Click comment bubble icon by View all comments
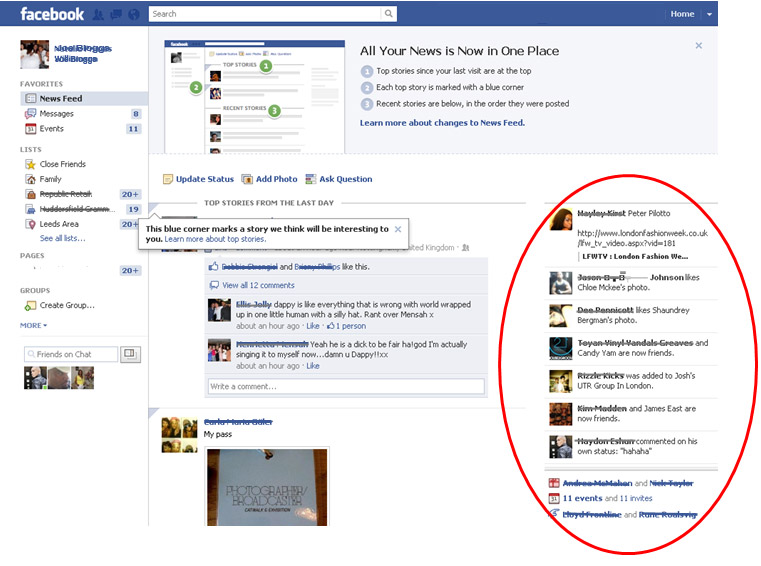This screenshot has height=566, width=761. pyautogui.click(x=214, y=285)
